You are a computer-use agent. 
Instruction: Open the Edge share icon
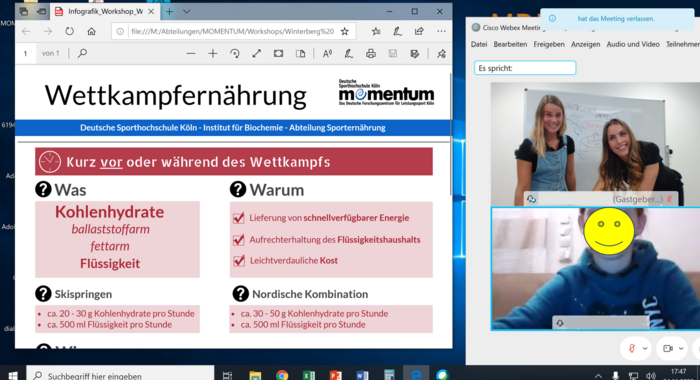[419, 31]
